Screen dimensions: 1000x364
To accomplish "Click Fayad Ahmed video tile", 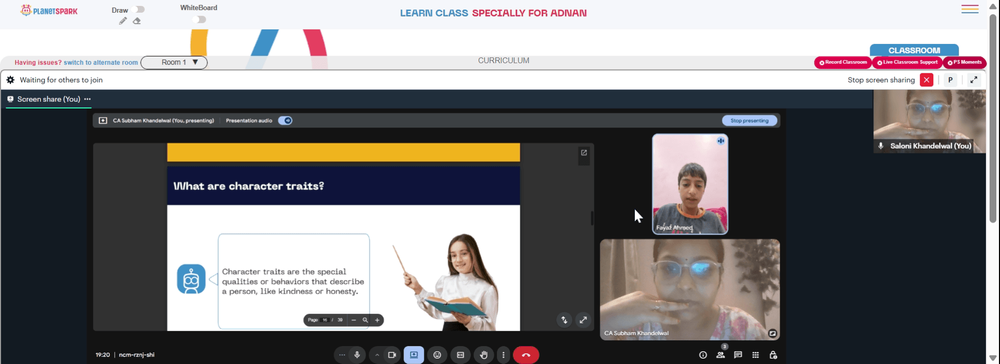I will point(689,184).
